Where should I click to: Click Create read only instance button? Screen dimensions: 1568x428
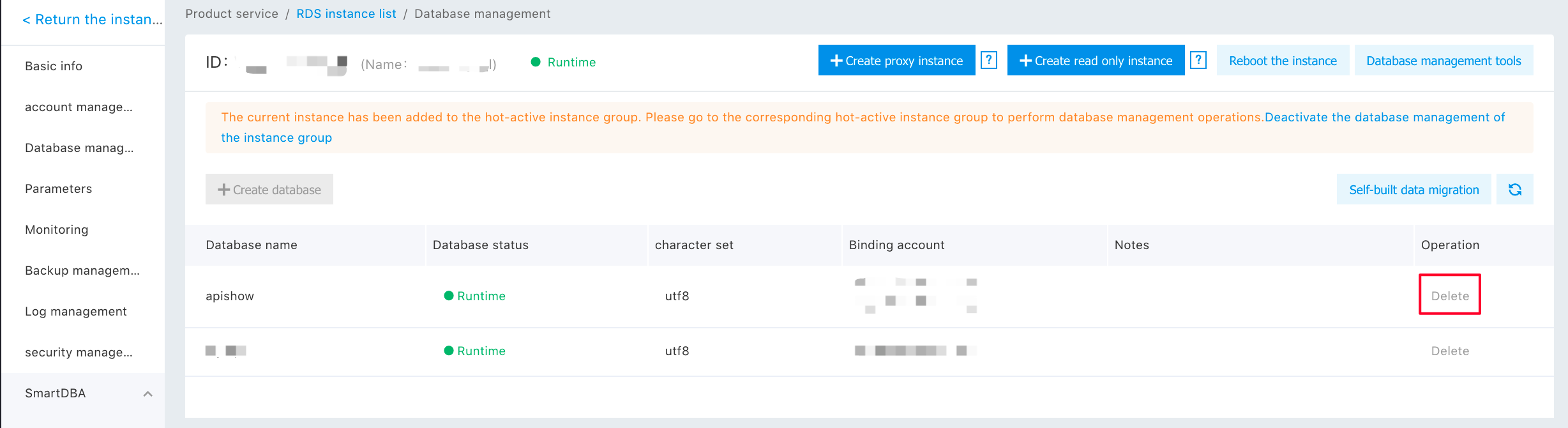point(1096,61)
